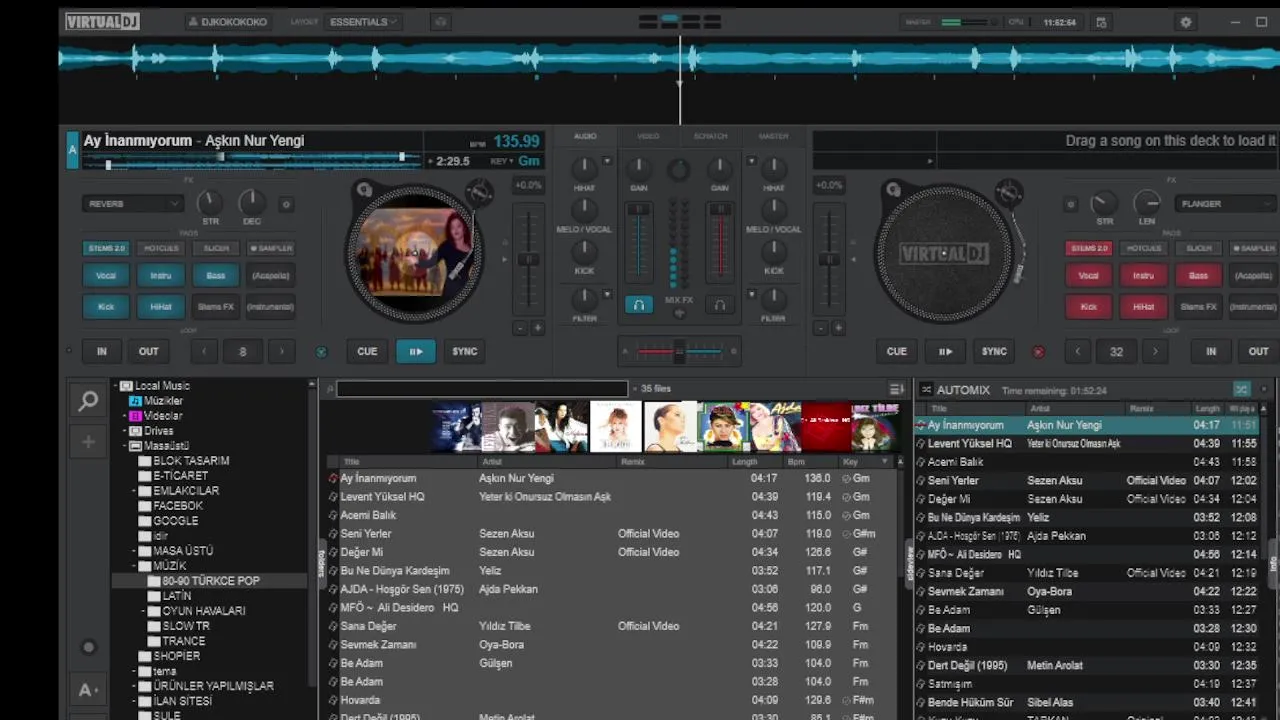The image size is (1280, 720).
Task: Switch to the AUDIO mixer tab
Action: pos(585,136)
